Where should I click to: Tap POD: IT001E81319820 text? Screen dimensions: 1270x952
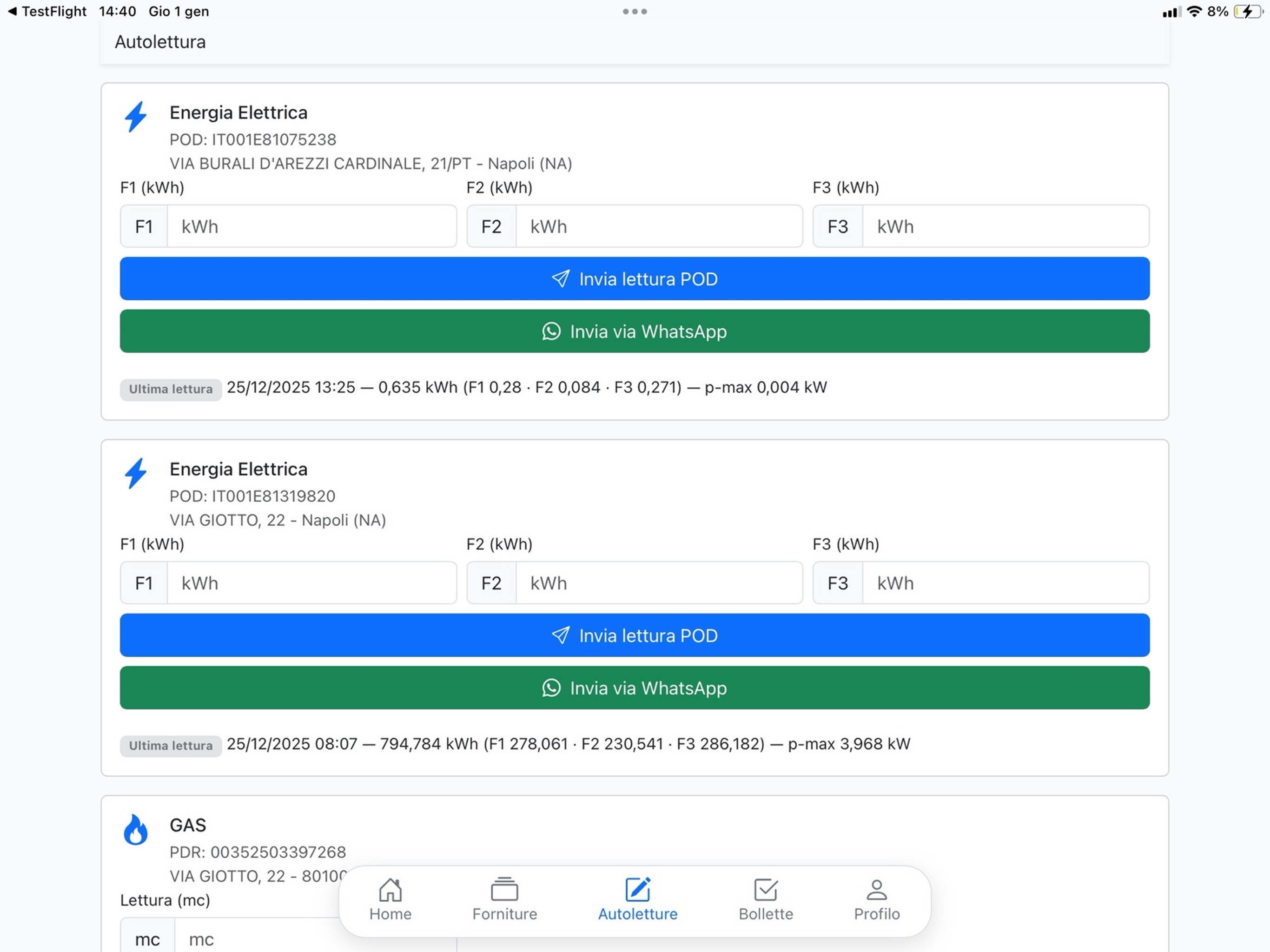click(252, 496)
